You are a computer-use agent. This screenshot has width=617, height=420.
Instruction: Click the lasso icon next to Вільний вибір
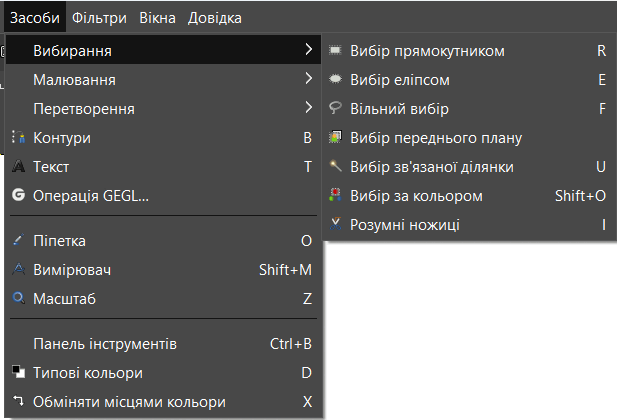pos(335,108)
